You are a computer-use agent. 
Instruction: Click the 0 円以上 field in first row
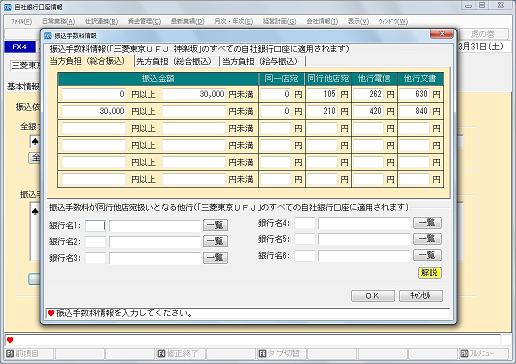tap(94, 94)
